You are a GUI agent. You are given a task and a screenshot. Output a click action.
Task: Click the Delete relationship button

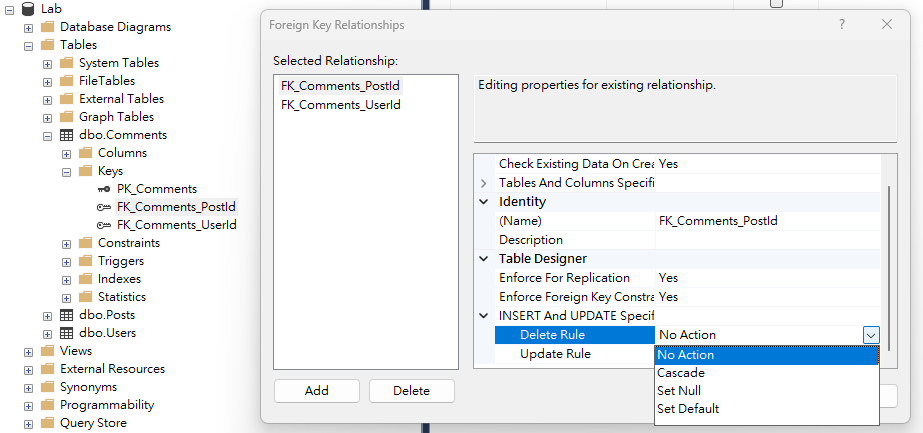(x=411, y=391)
